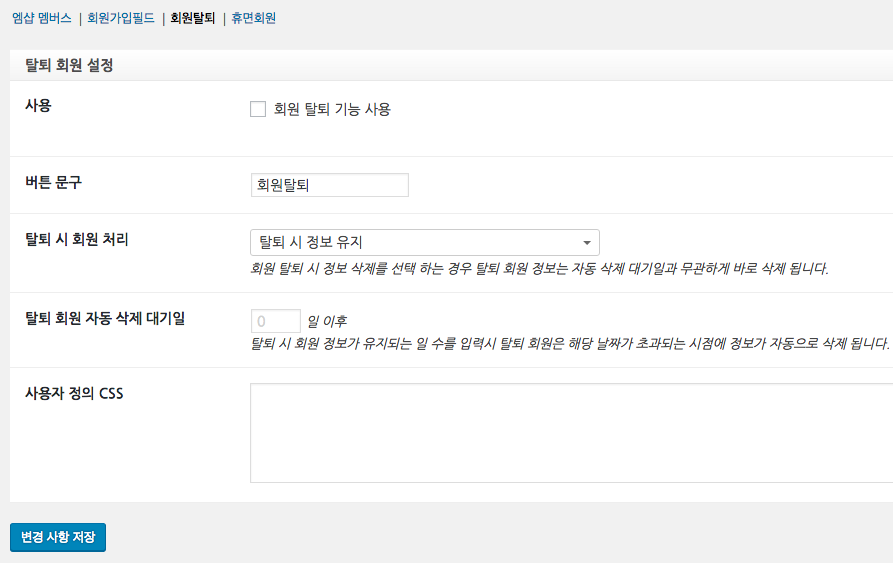The height and width of the screenshot is (563, 893).
Task: Focus the 버튼 문구 text field
Action: pos(329,185)
